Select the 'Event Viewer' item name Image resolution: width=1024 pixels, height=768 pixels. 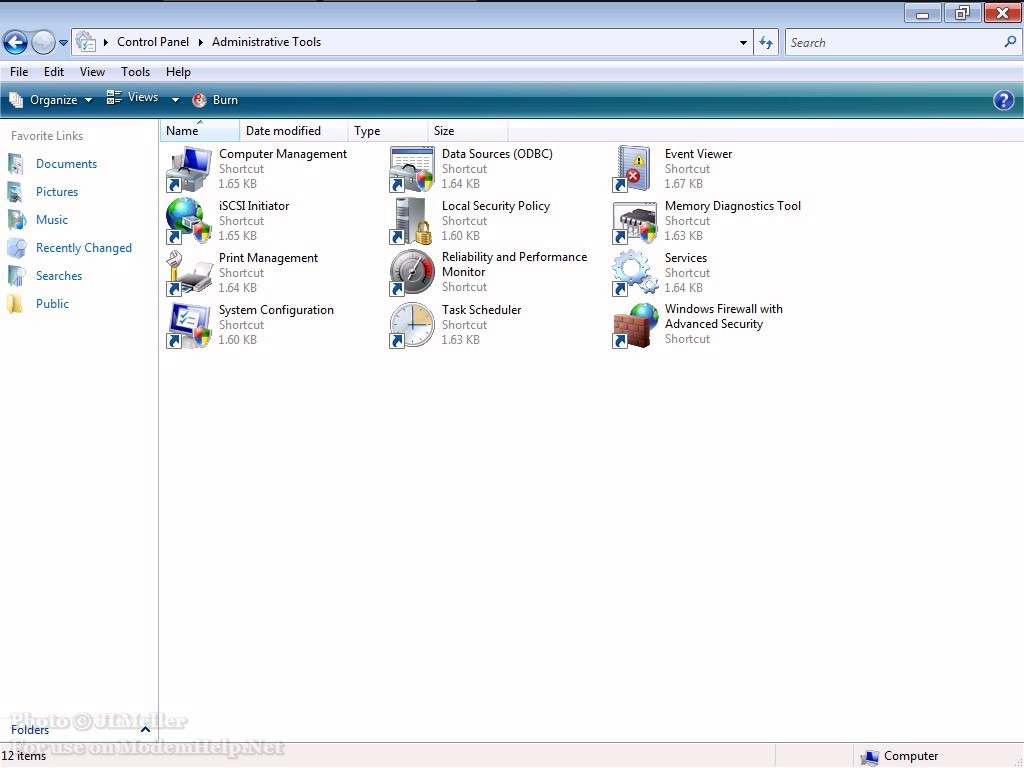[x=698, y=154]
